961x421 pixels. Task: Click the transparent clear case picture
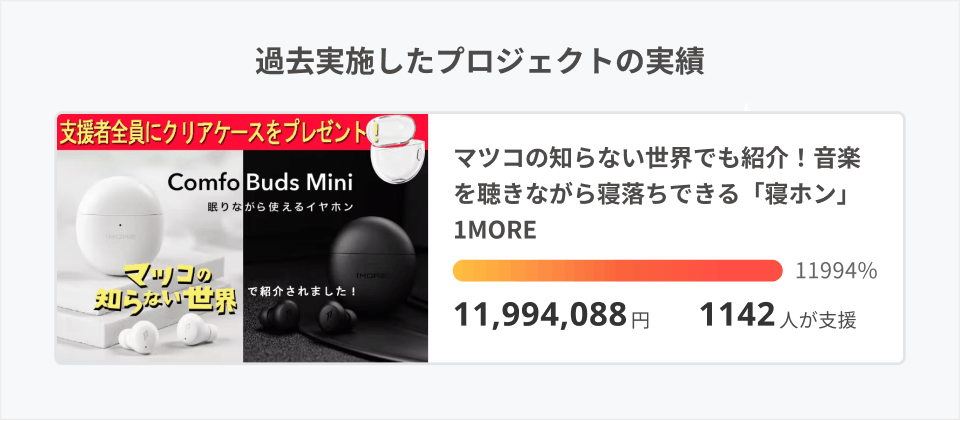(x=401, y=152)
